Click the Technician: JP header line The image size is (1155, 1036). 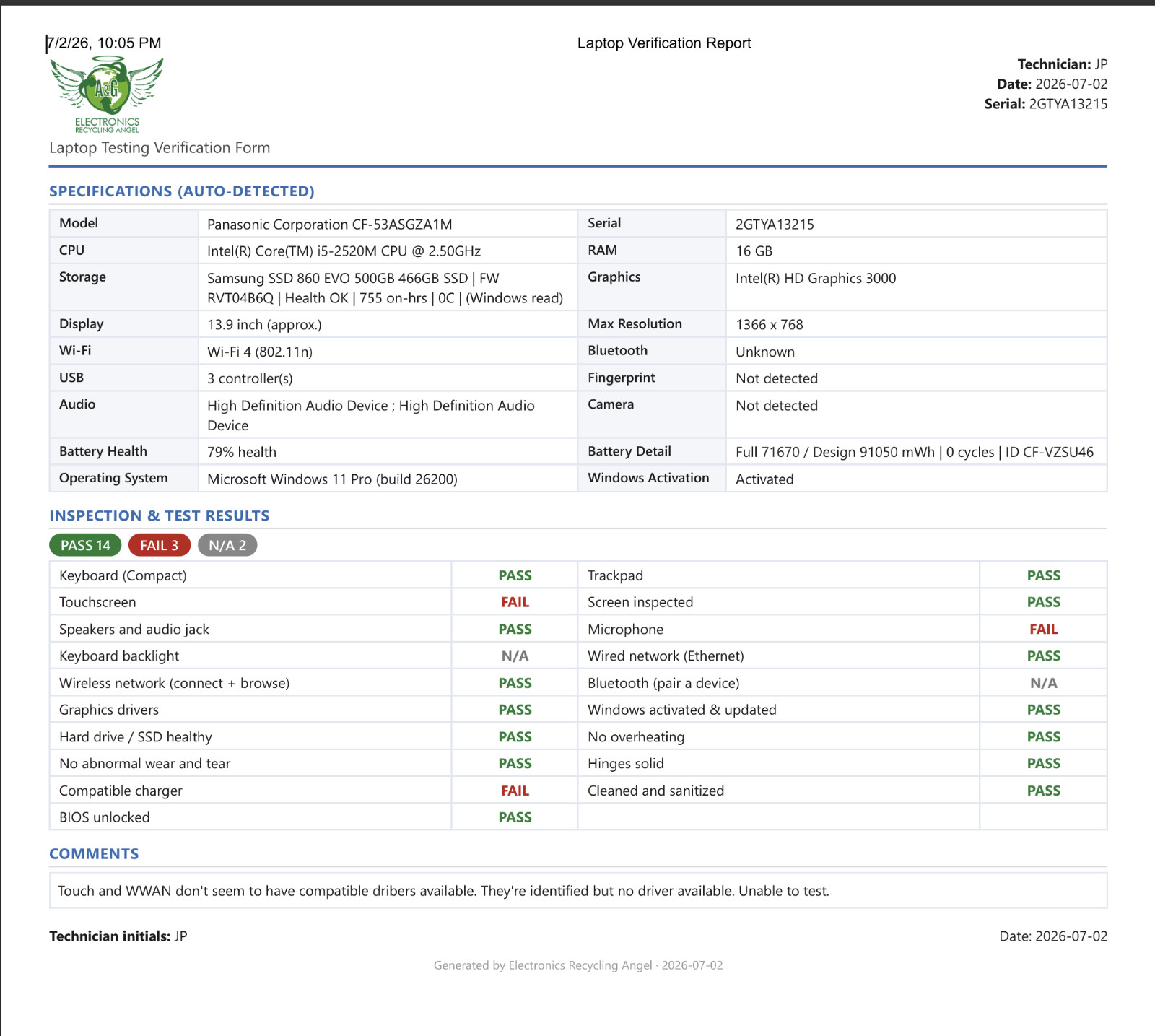click(1062, 64)
